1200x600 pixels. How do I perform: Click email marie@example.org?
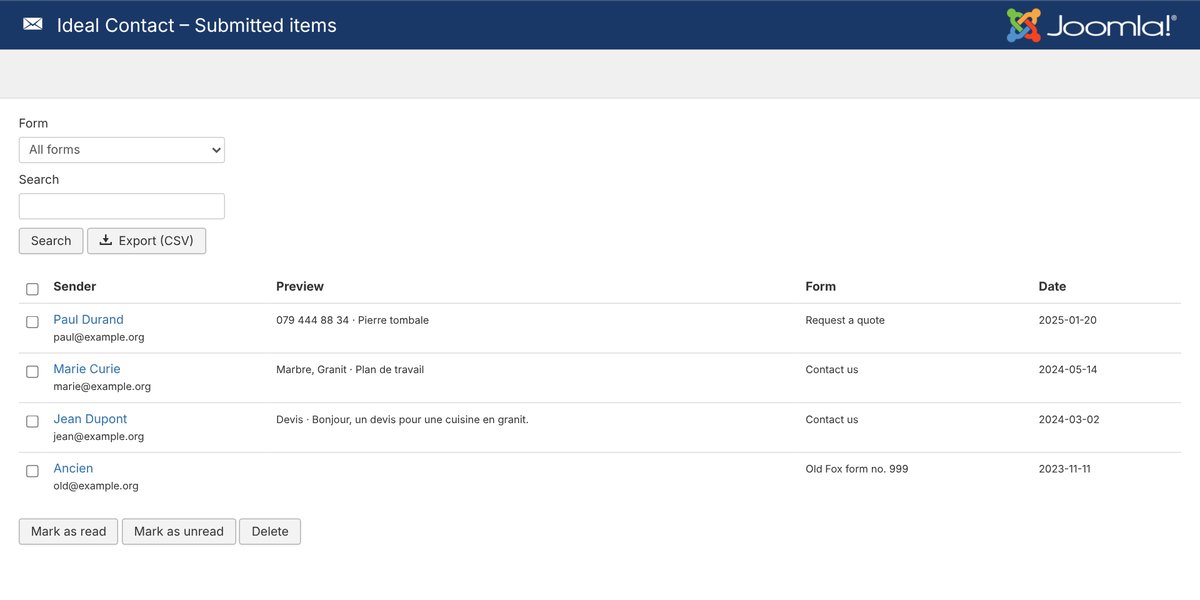coord(102,386)
